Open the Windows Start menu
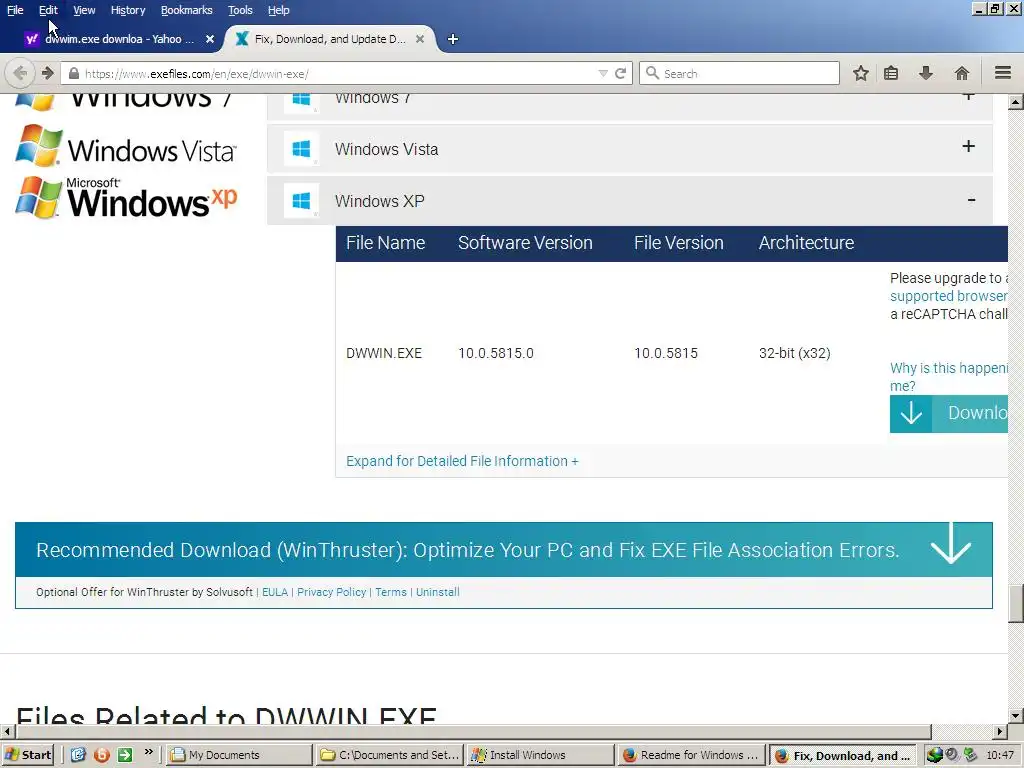Image resolution: width=1024 pixels, height=768 pixels. (x=29, y=755)
